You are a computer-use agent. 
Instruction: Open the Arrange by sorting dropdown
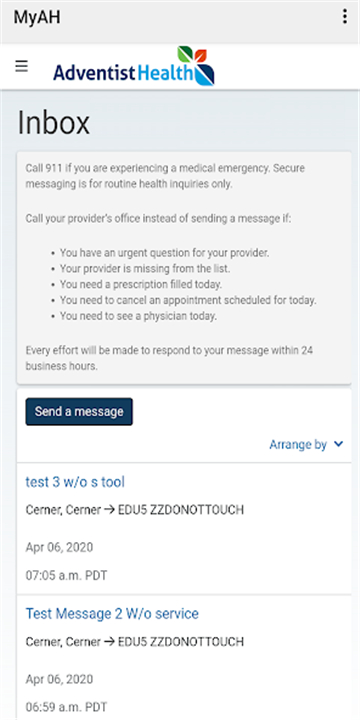[306, 444]
